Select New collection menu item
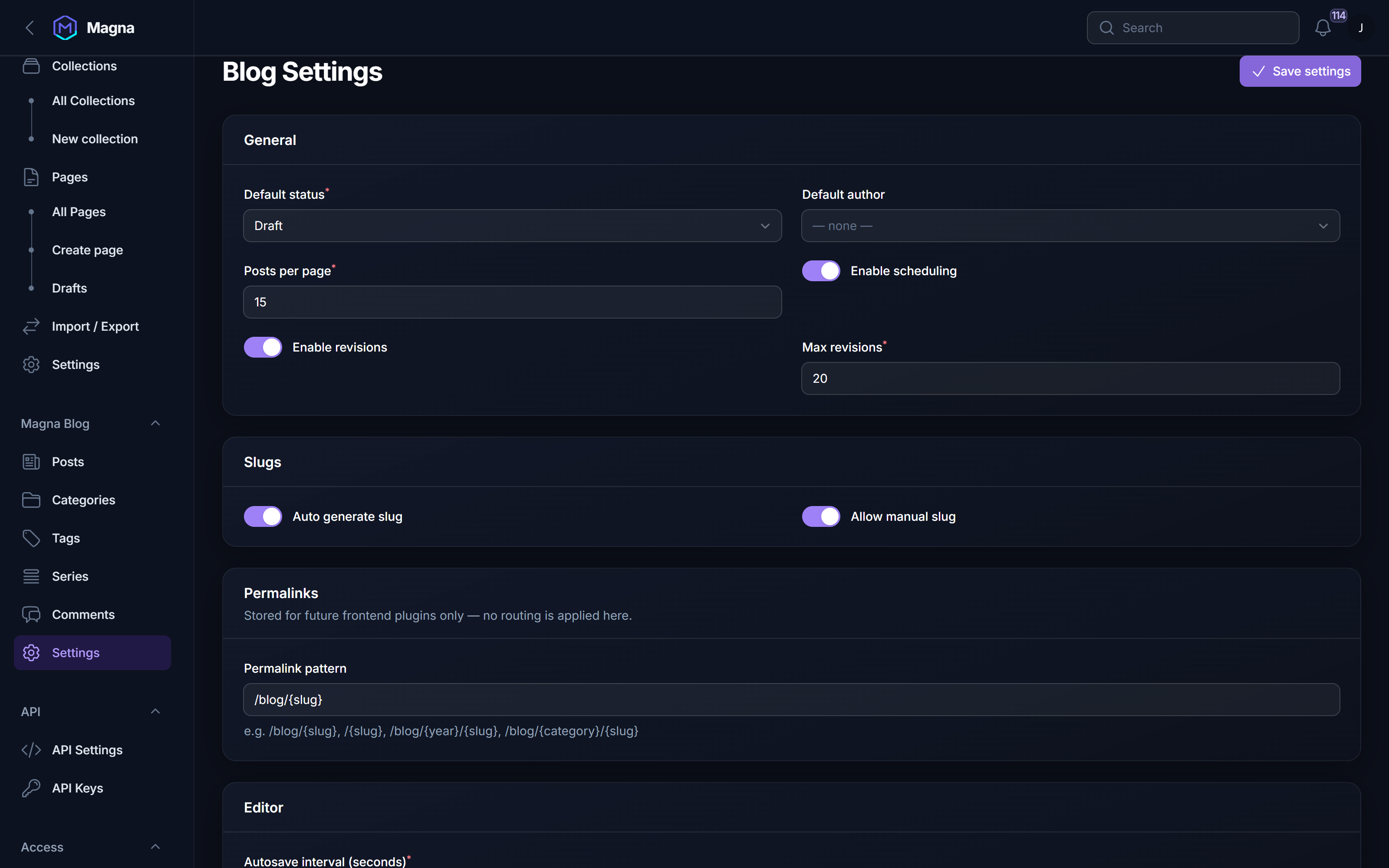The image size is (1389, 868). (x=95, y=139)
